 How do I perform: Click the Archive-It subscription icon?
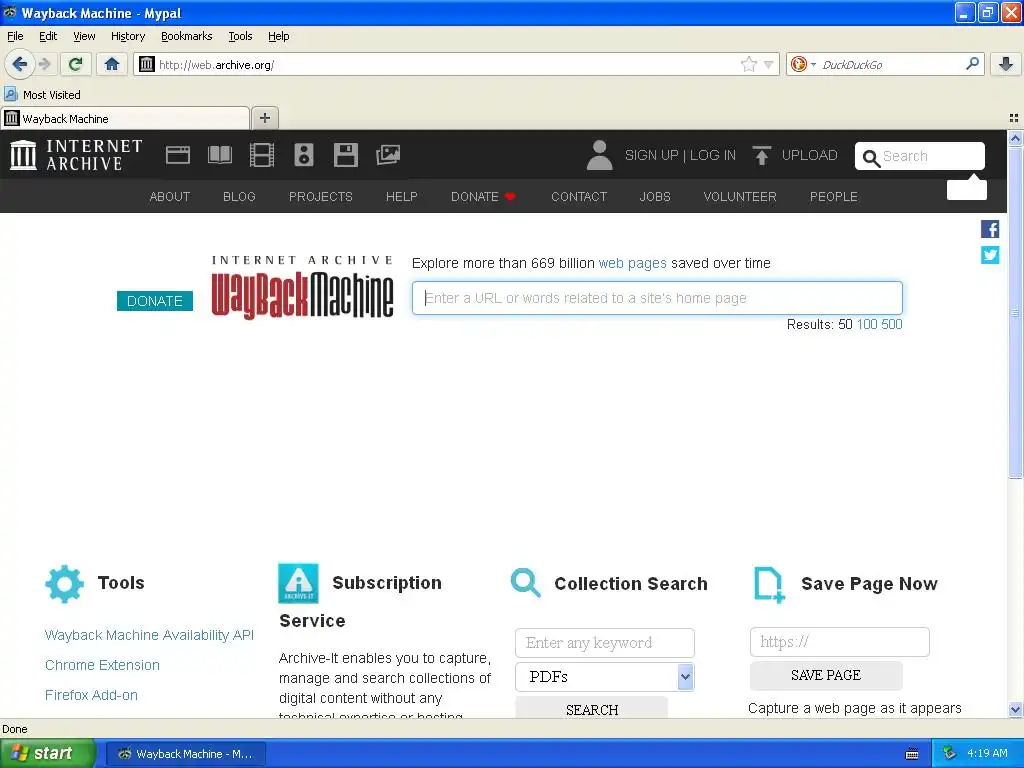pyautogui.click(x=298, y=583)
